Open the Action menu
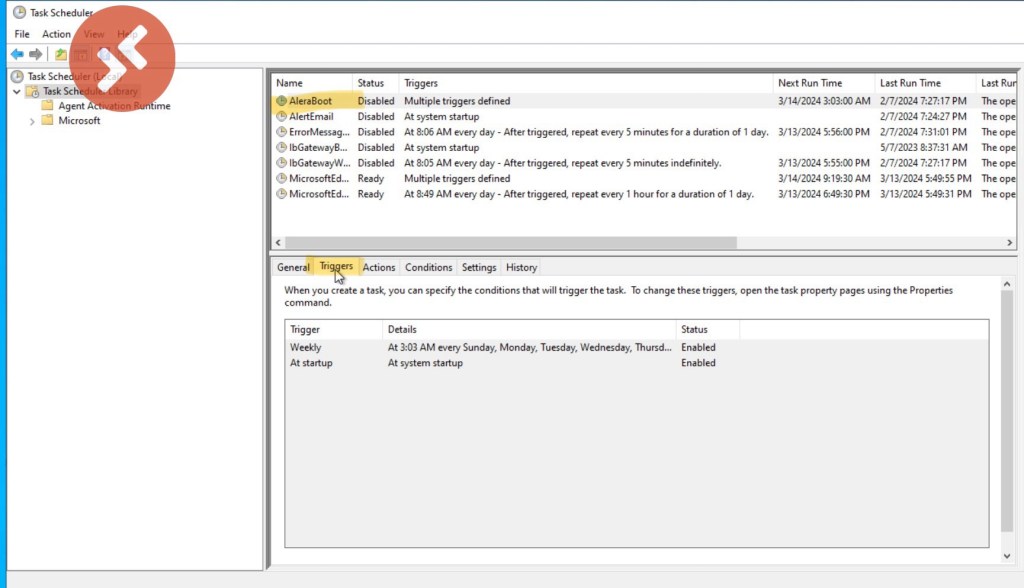 pos(56,34)
